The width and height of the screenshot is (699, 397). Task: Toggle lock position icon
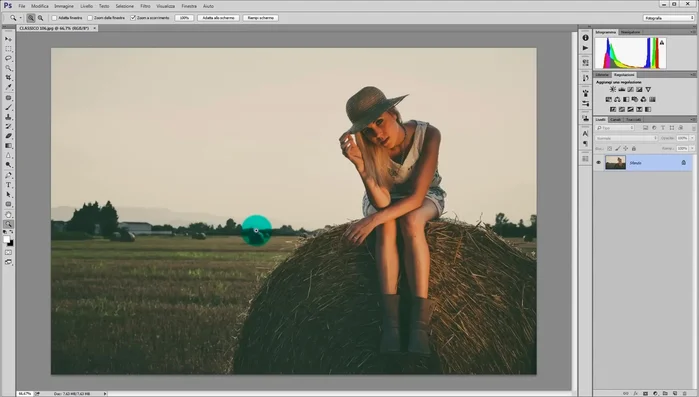click(625, 148)
